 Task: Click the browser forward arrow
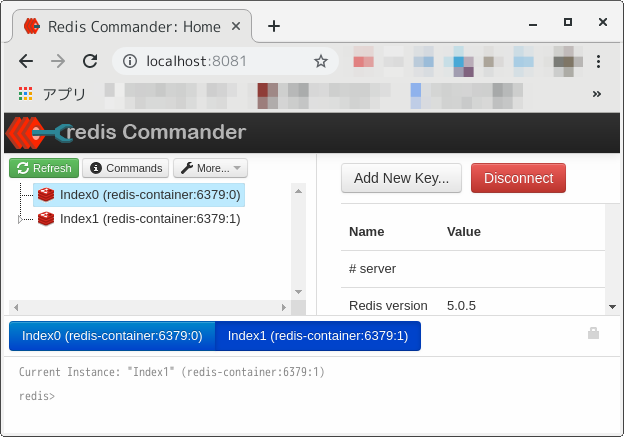click(x=58, y=61)
